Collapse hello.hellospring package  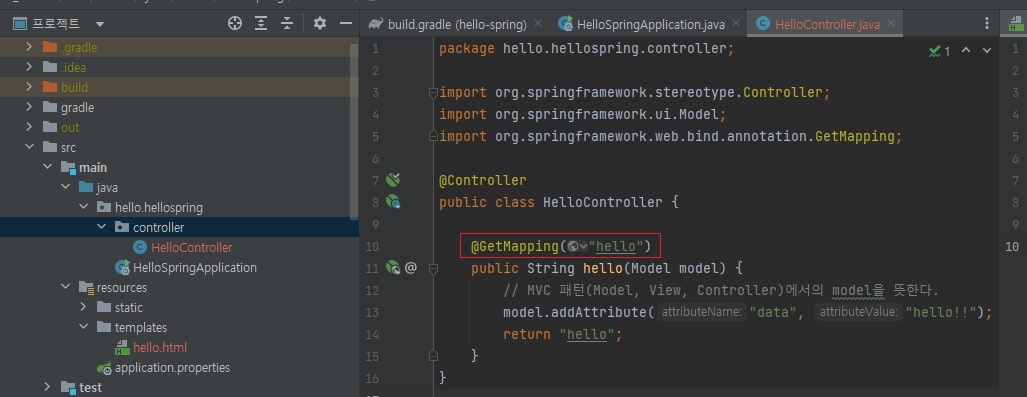pyautogui.click(x=83, y=207)
